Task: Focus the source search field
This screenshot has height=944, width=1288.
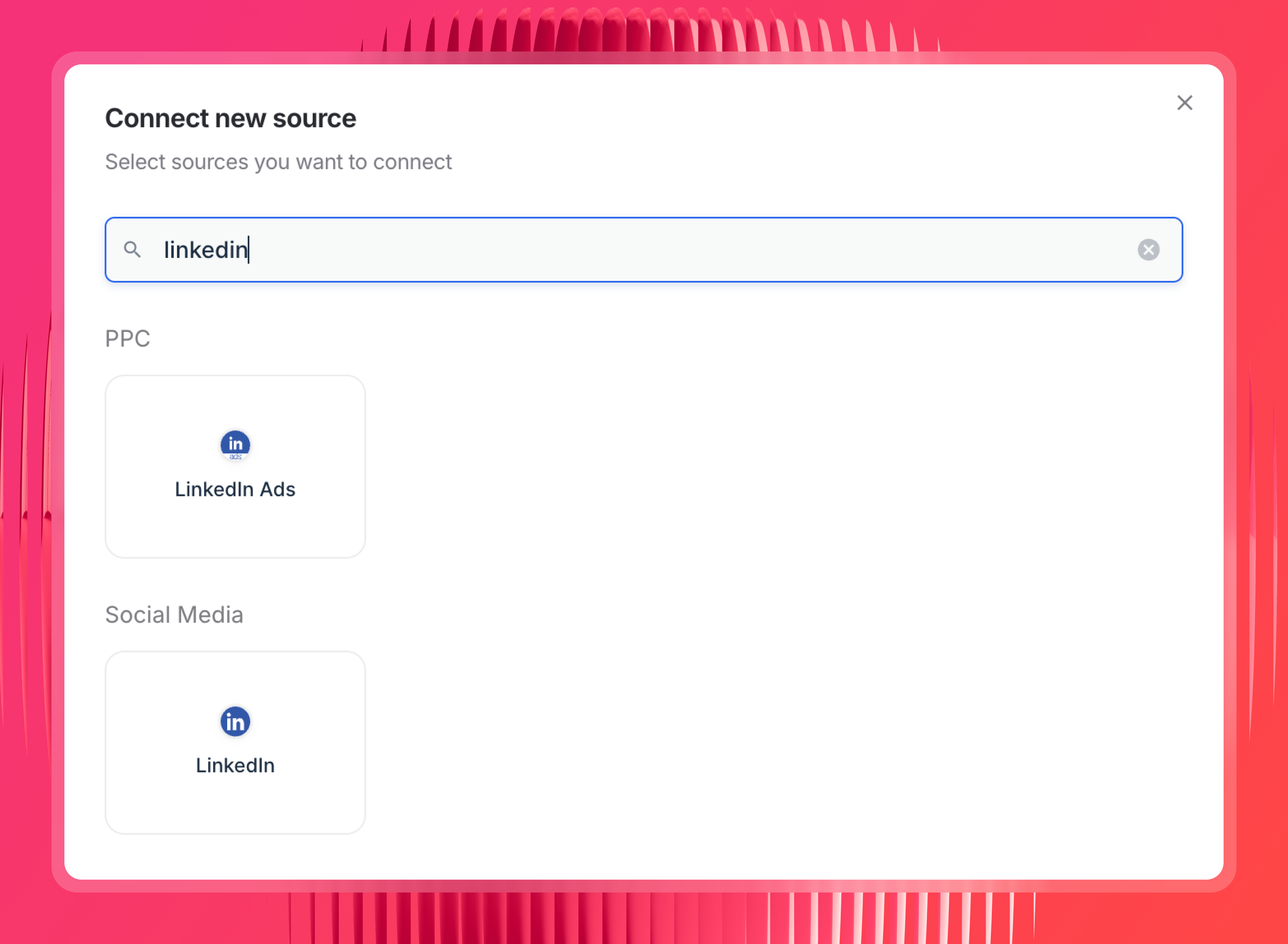Action: [644, 250]
